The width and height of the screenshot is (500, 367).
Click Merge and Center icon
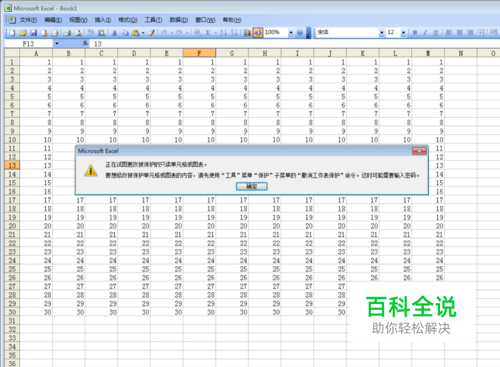click(x=481, y=33)
